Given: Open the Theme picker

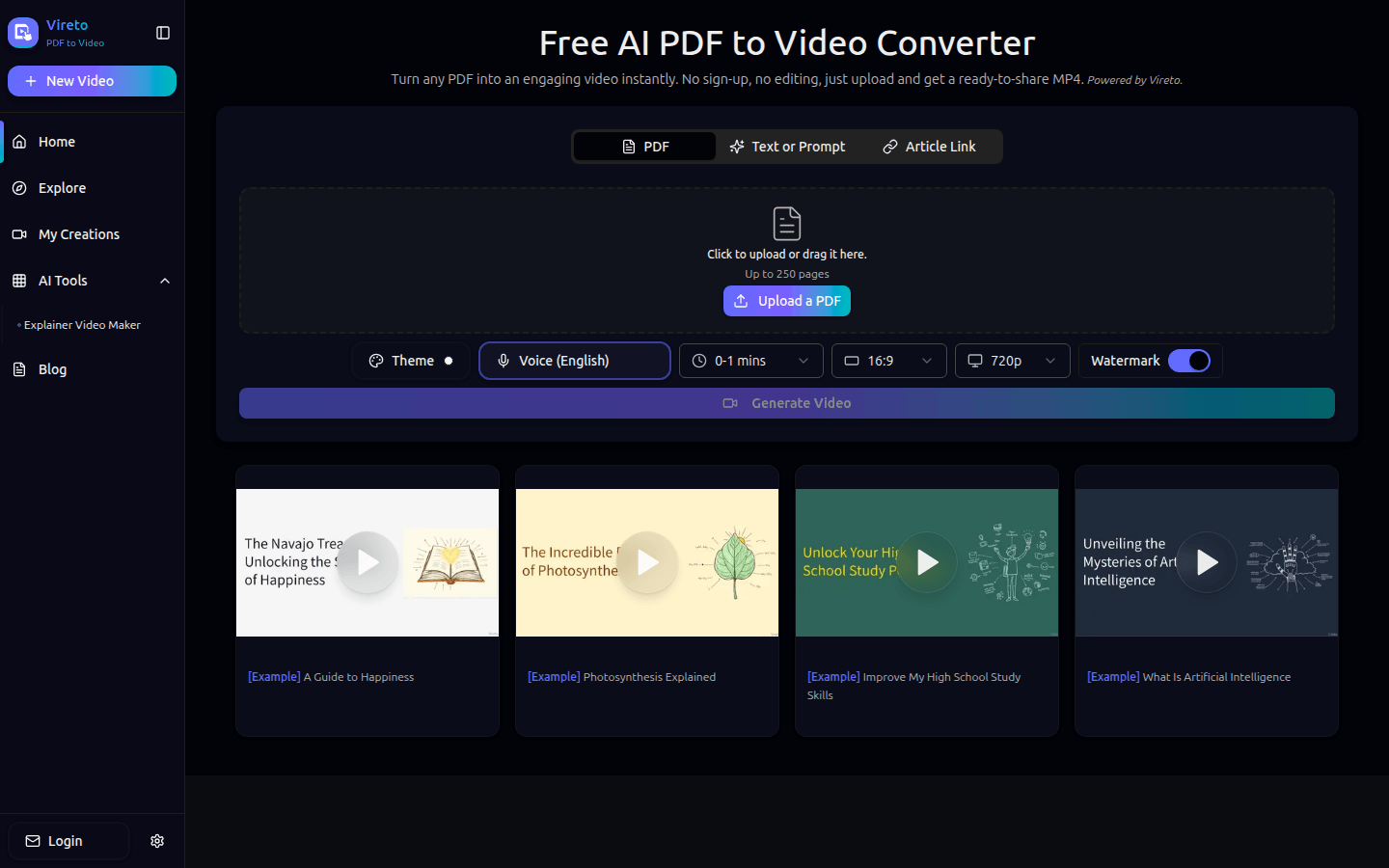Looking at the screenshot, I should [411, 361].
